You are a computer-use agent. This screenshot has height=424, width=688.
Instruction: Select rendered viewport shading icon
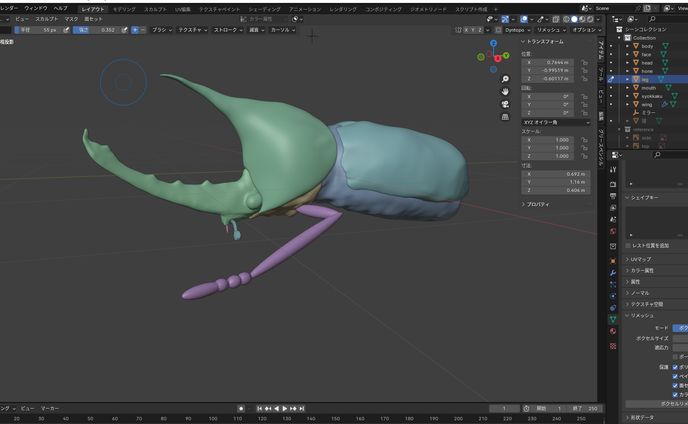[590, 19]
